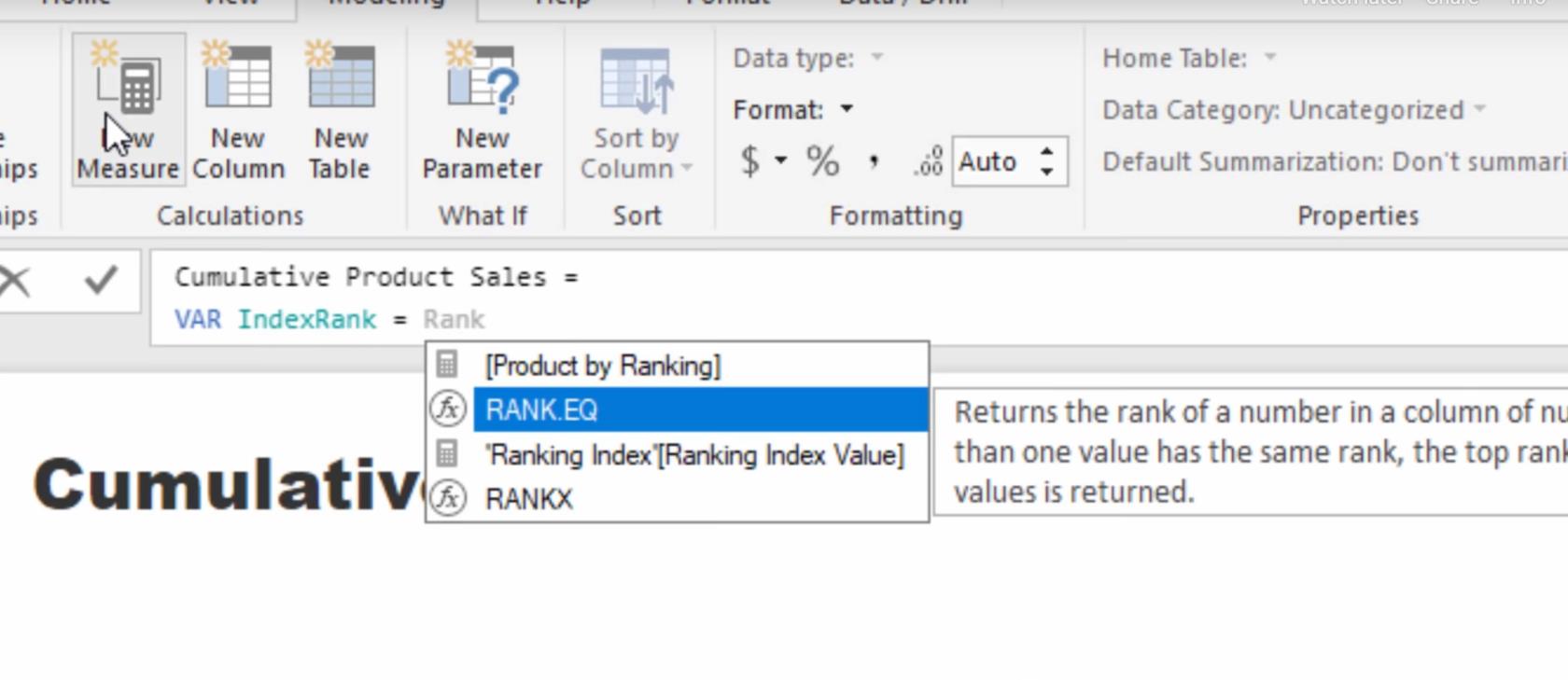1568x680 pixels.
Task: Increase decimal places with up arrow
Action: [1047, 151]
